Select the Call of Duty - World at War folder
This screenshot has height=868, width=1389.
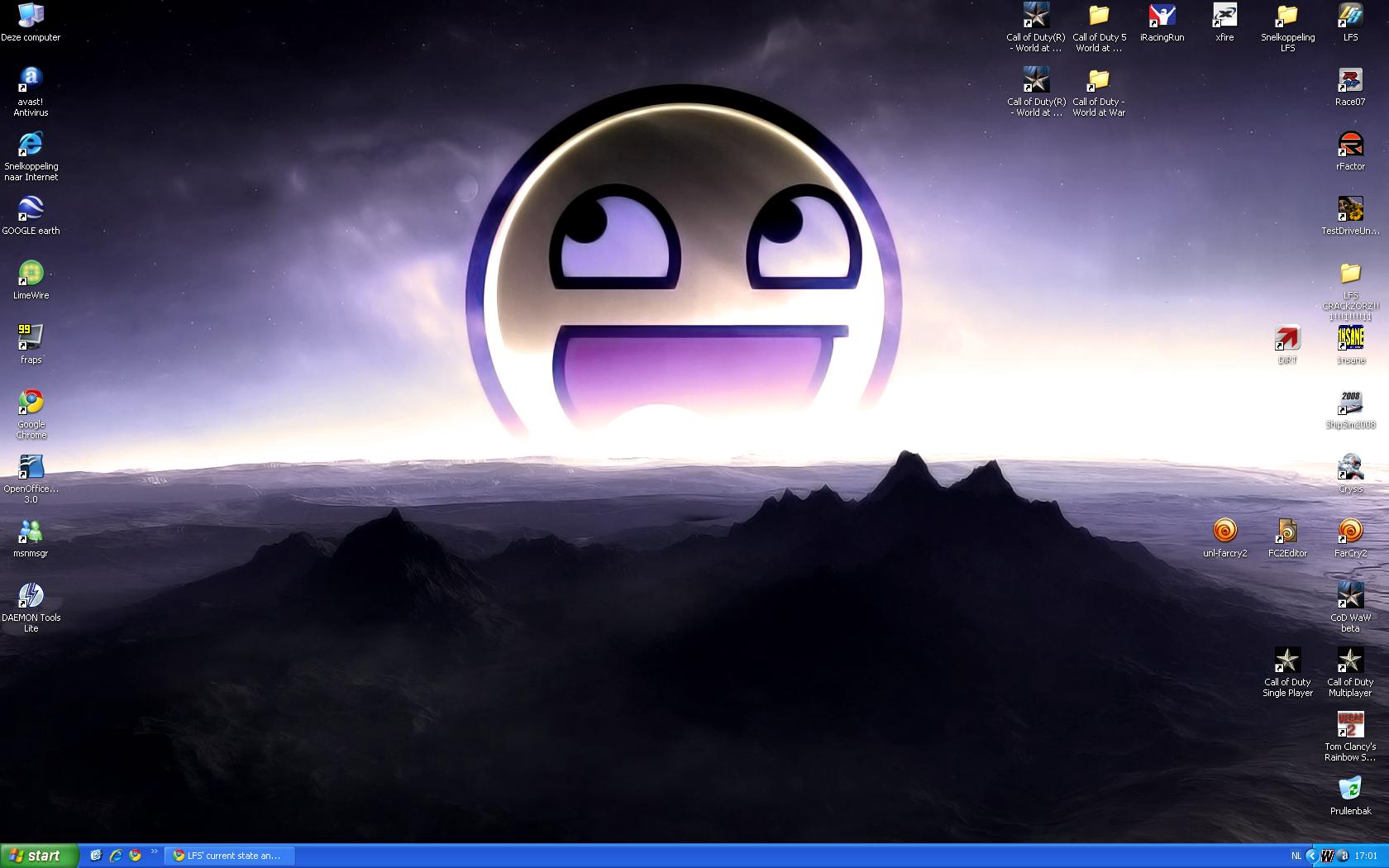[x=1099, y=92]
